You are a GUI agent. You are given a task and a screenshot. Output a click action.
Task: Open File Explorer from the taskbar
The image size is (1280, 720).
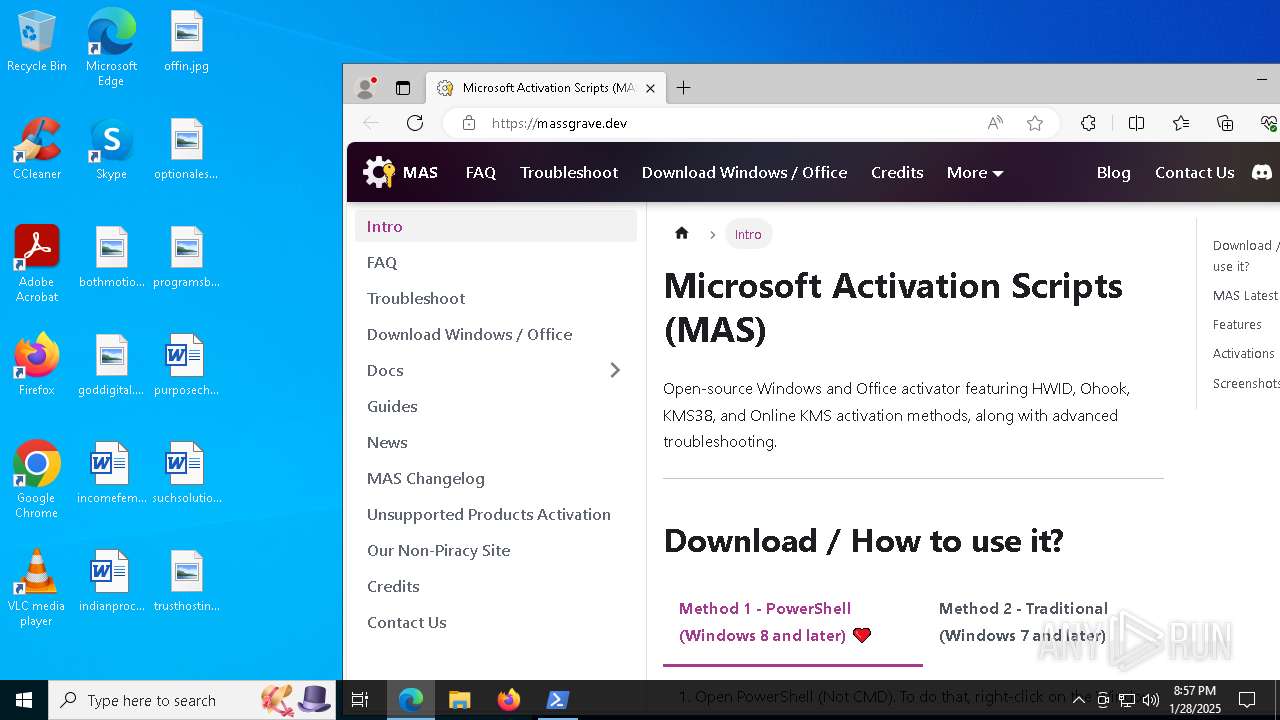pos(459,700)
